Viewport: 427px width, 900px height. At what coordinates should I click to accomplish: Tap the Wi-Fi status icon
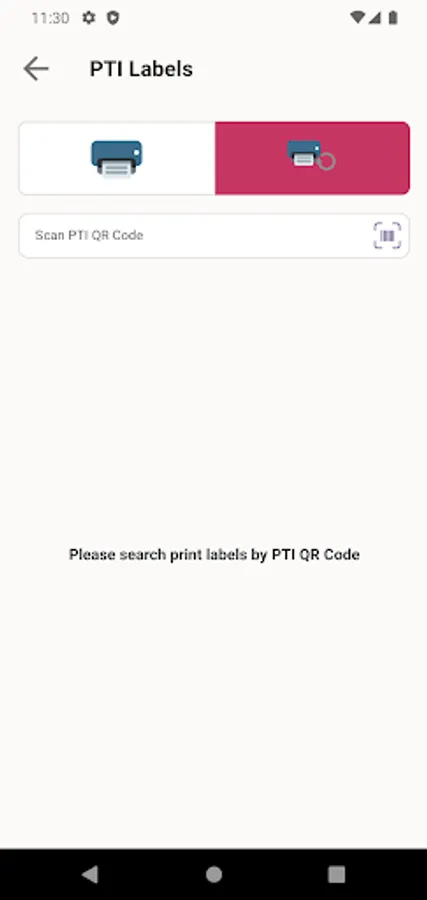357,18
